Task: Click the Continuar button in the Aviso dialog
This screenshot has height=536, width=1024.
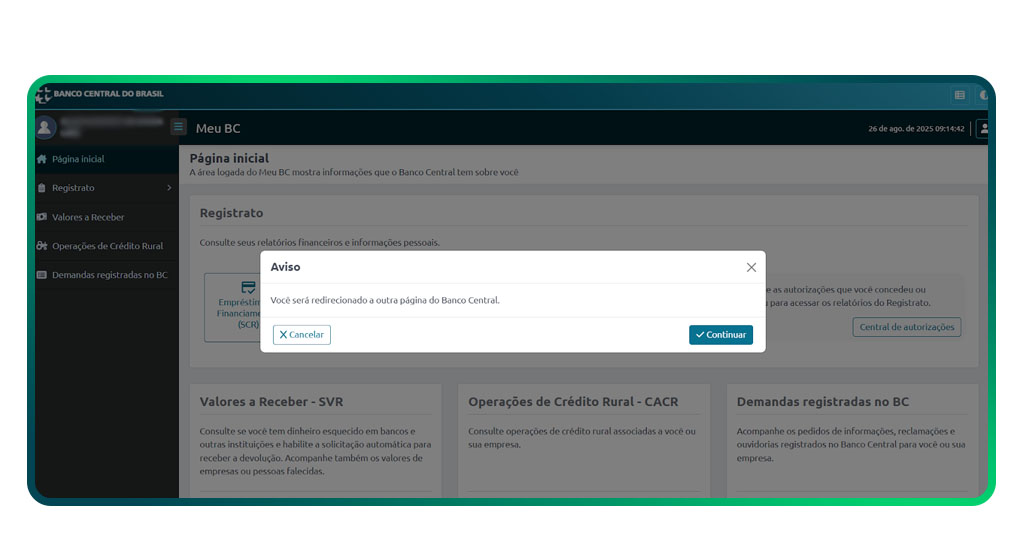Action: pyautogui.click(x=720, y=334)
